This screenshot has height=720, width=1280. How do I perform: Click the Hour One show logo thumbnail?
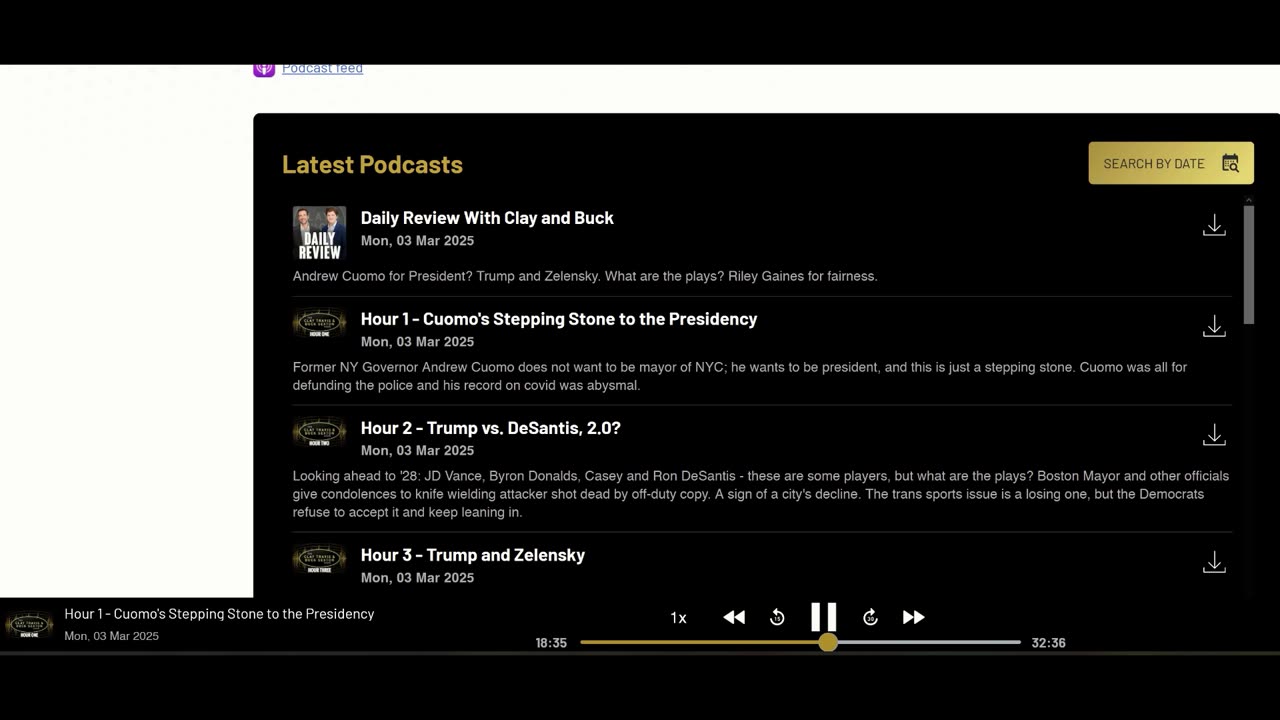coord(319,324)
